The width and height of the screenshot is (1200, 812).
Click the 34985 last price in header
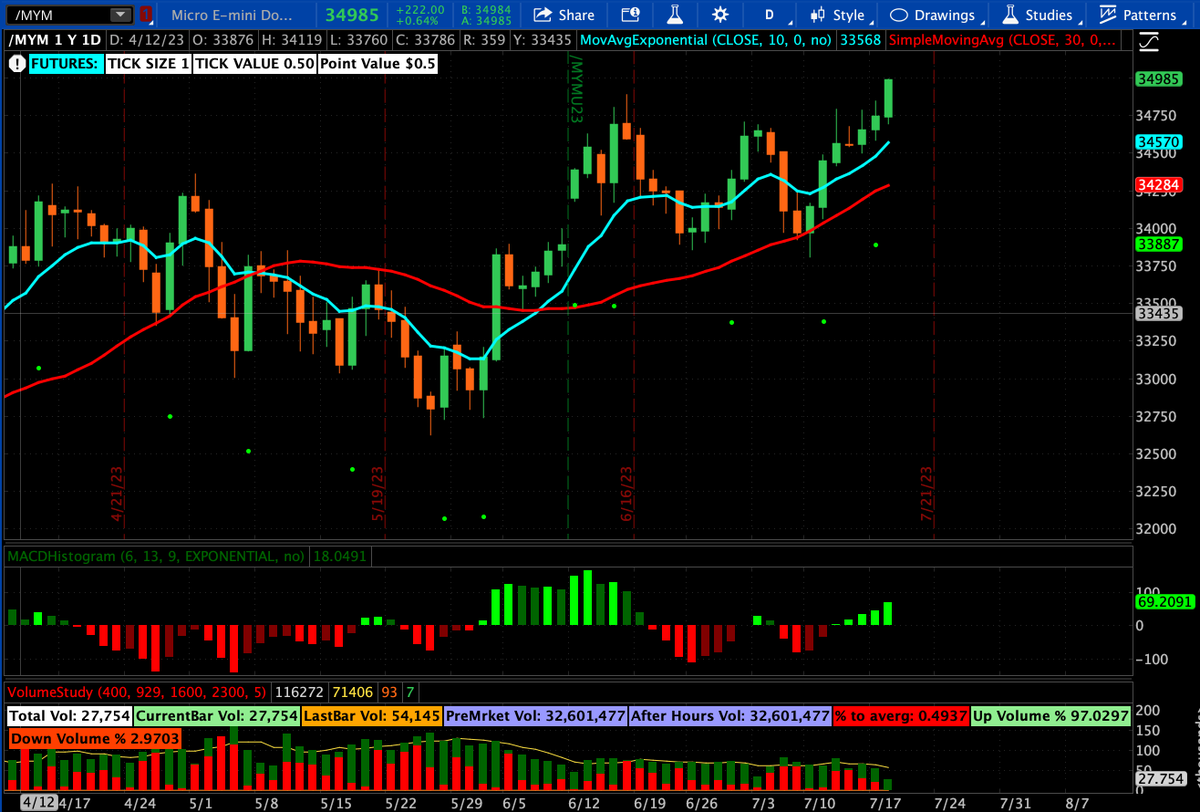tap(352, 15)
